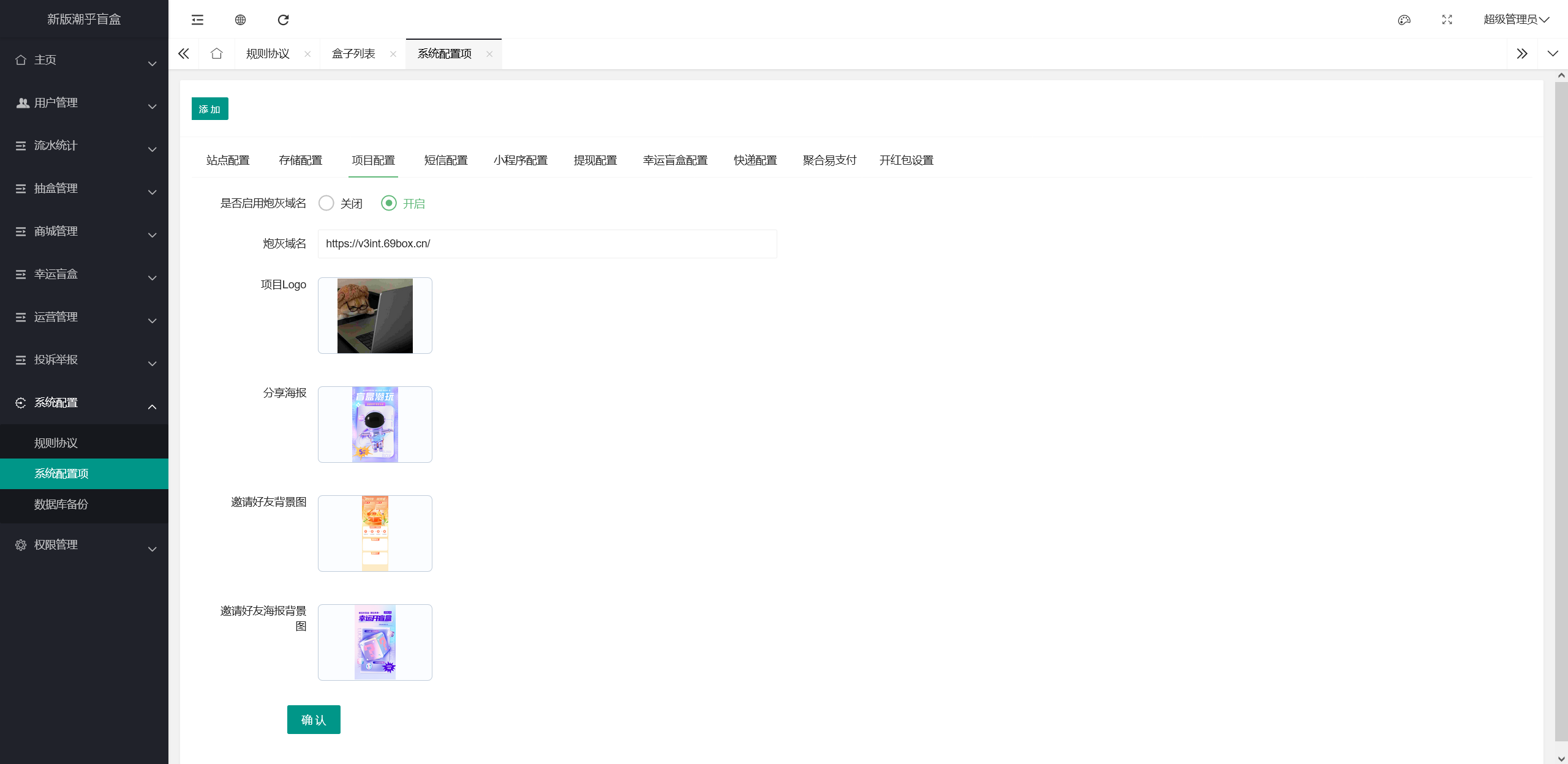Screen dimensions: 1568x764
Task: Click the 添加 button
Action: [x=209, y=108]
